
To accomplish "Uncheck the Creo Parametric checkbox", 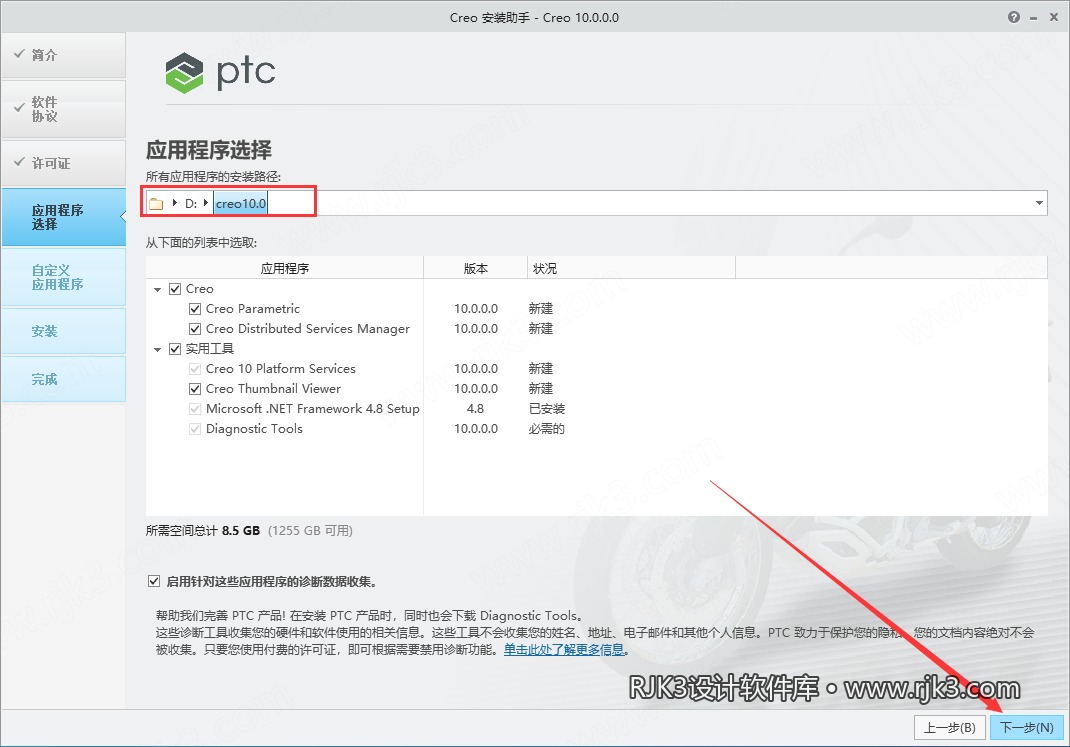I will coord(194,309).
